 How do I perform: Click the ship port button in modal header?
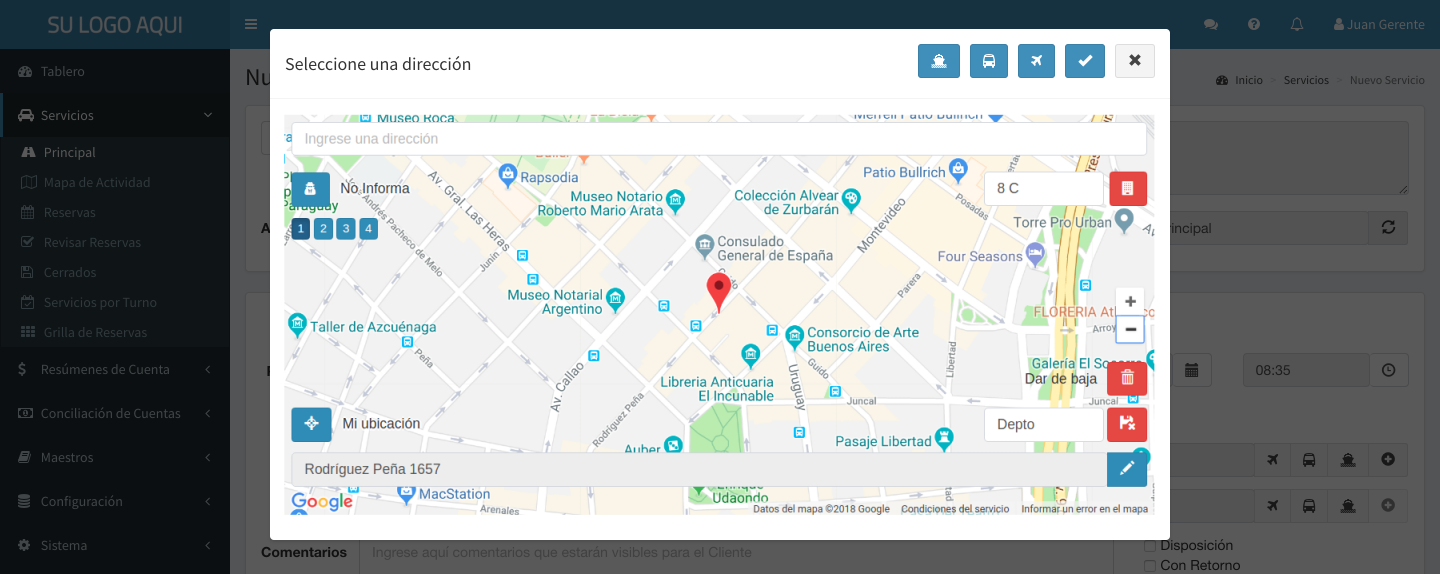(x=938, y=61)
